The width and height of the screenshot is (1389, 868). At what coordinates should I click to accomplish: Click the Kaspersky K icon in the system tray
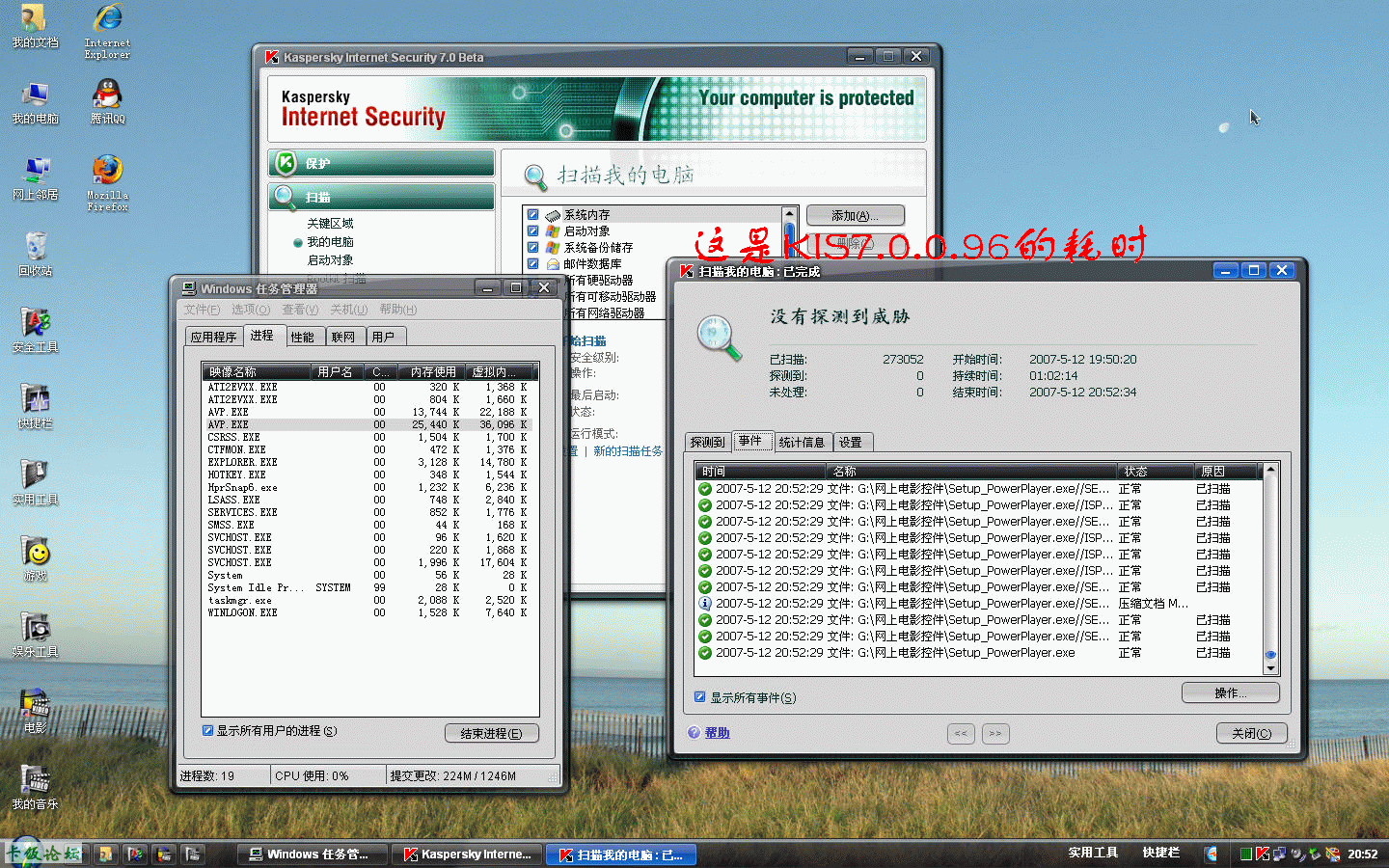pos(1262,854)
